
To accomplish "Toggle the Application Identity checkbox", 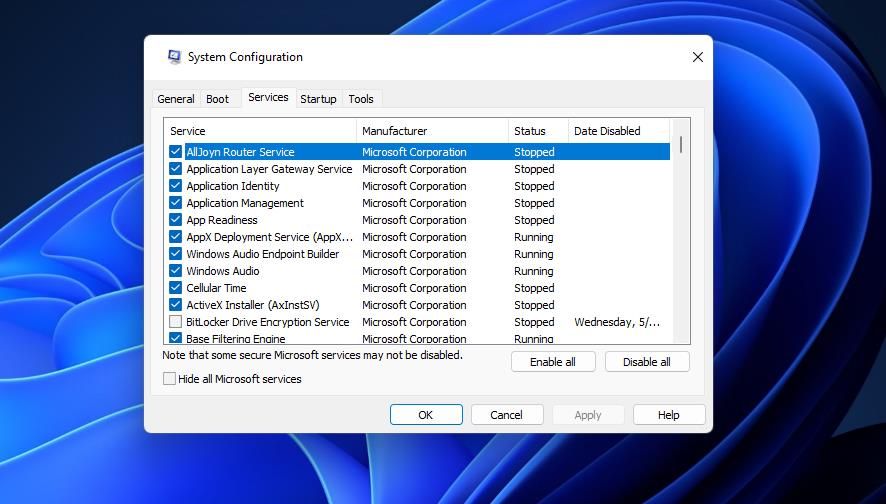I will 175,186.
